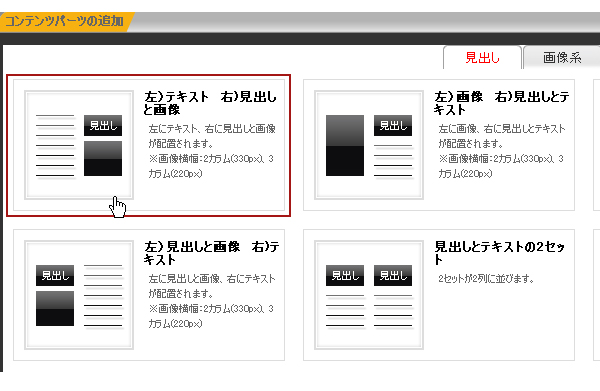Click the title 左)テキスト 右)見出しと画像
600x391 pixels.
[x=210, y=103]
